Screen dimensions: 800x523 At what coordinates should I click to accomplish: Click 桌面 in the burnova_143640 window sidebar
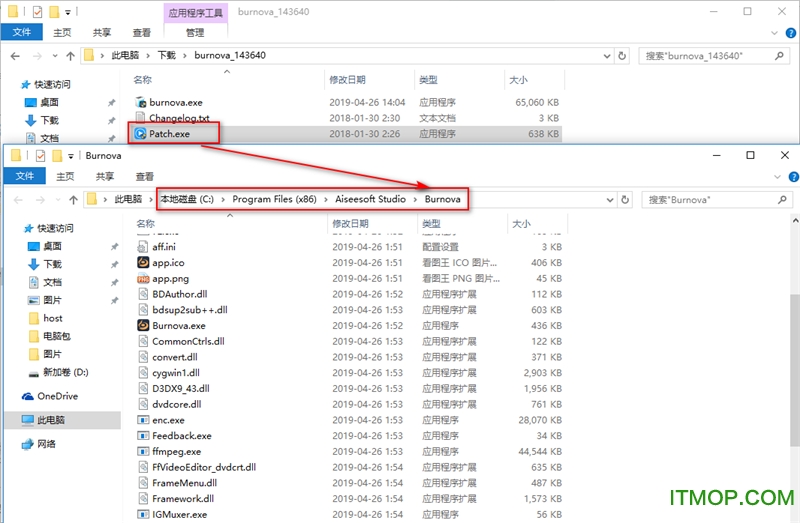pos(42,102)
